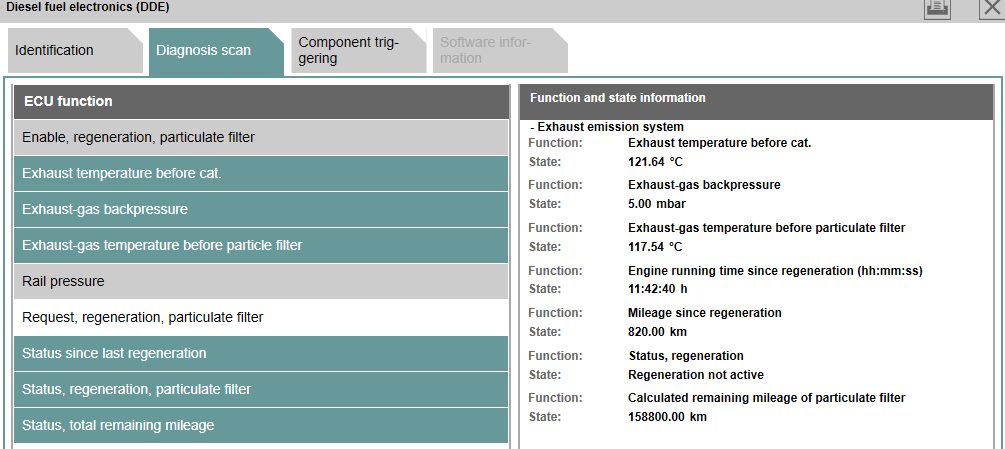Open the Software information tab
The width and height of the screenshot is (1005, 449).
pos(500,51)
